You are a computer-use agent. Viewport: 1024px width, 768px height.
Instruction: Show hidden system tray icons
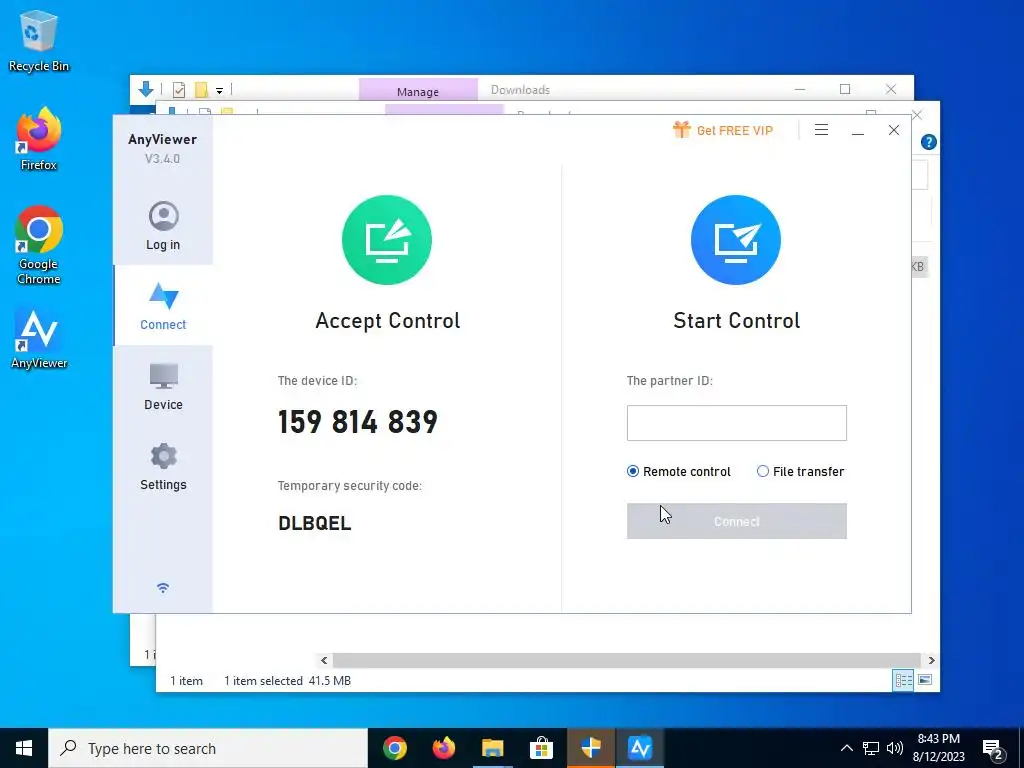[x=846, y=748]
